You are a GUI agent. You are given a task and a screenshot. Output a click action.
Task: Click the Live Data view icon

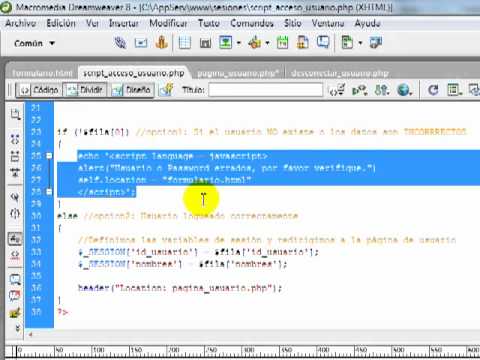pos(167,89)
